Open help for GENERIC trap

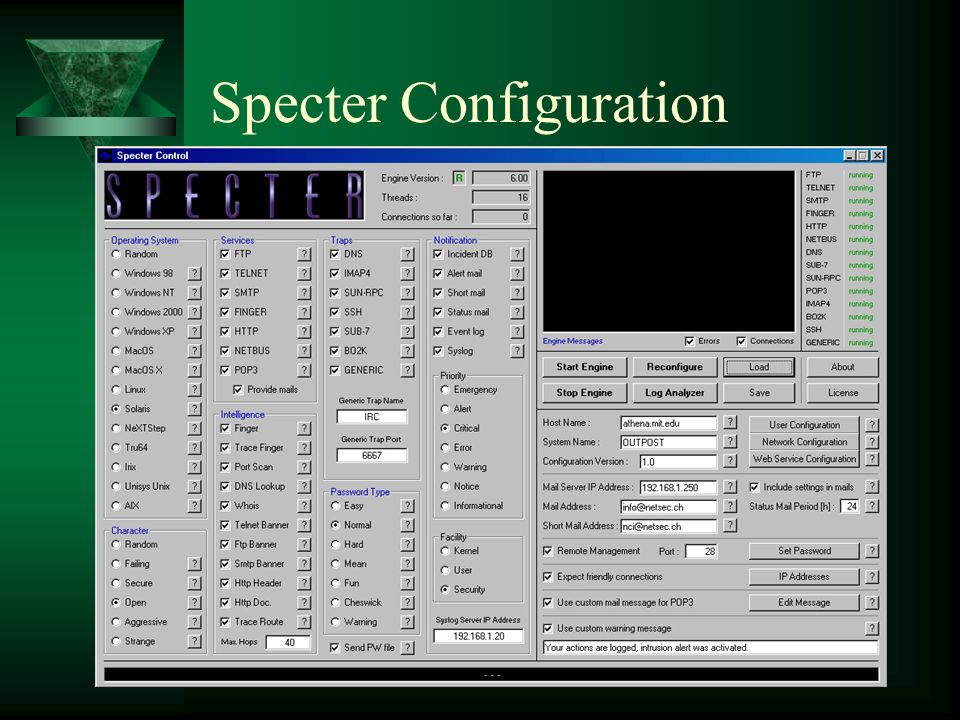click(407, 370)
